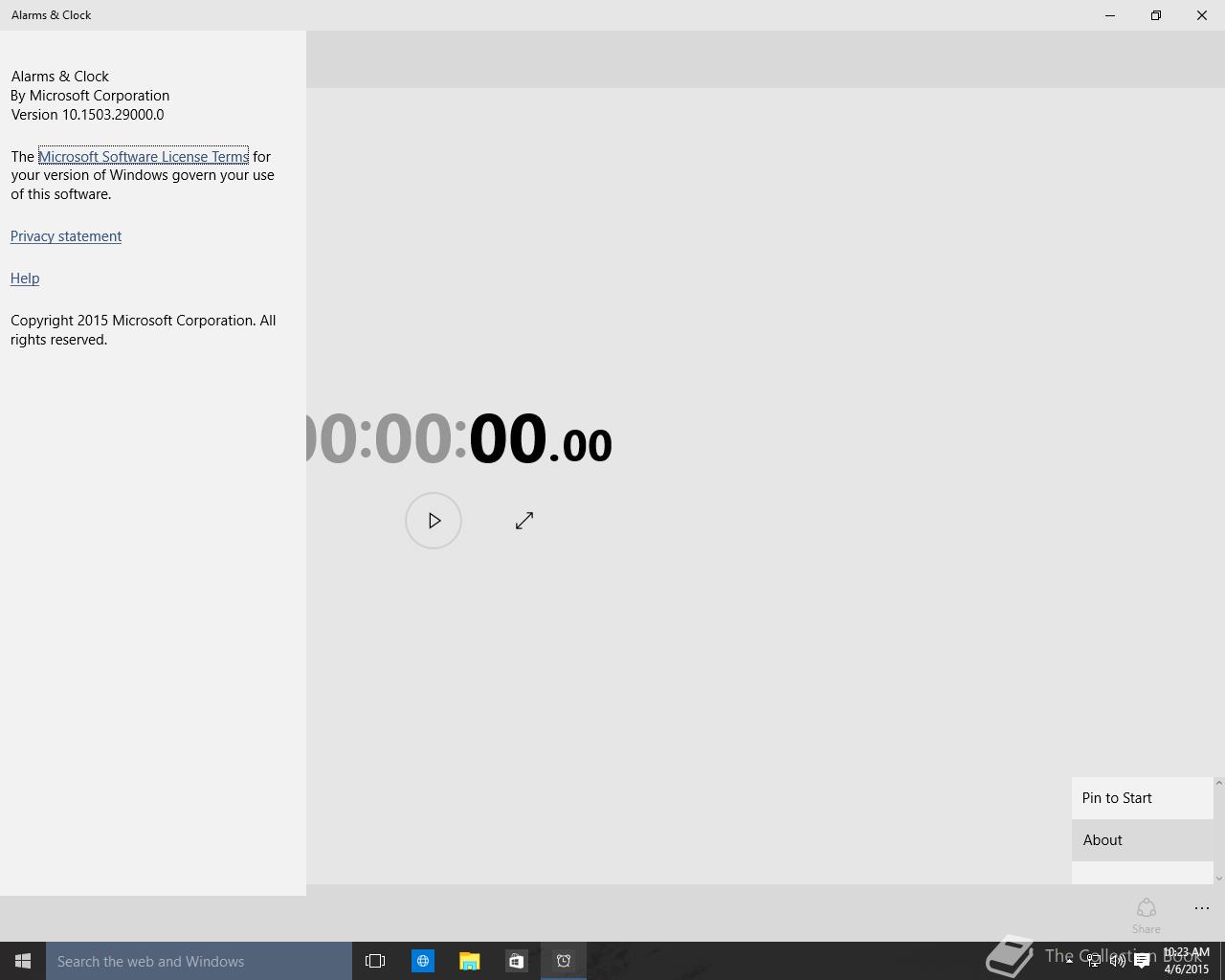Close the Alarms & Clock window

pyautogui.click(x=1202, y=15)
